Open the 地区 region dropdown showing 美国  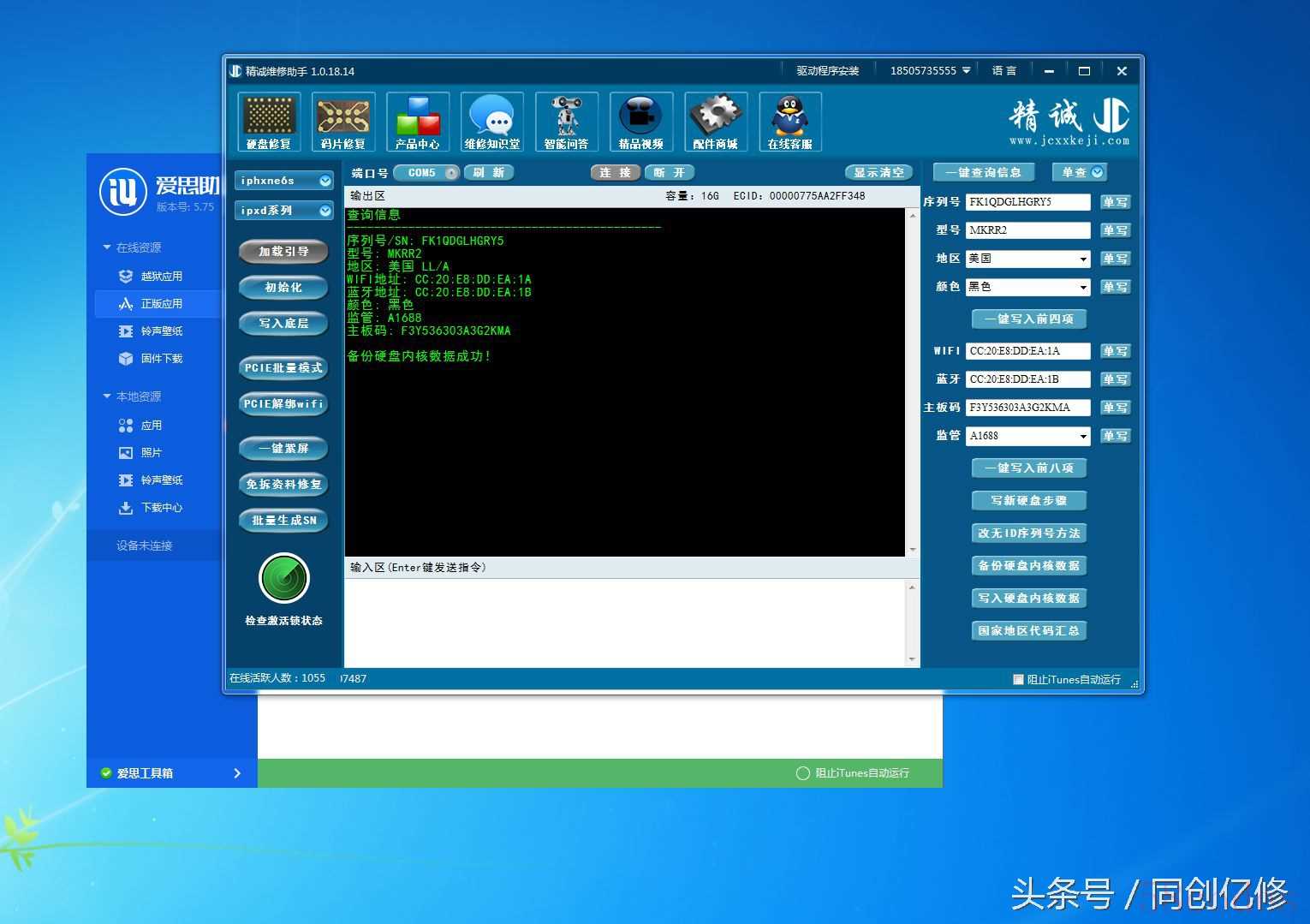point(1082,259)
